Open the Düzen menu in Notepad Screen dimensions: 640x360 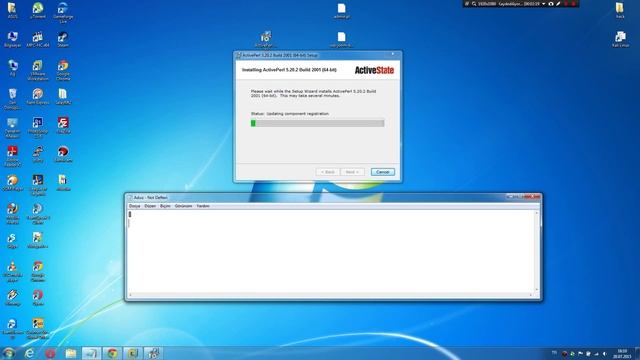(150, 206)
